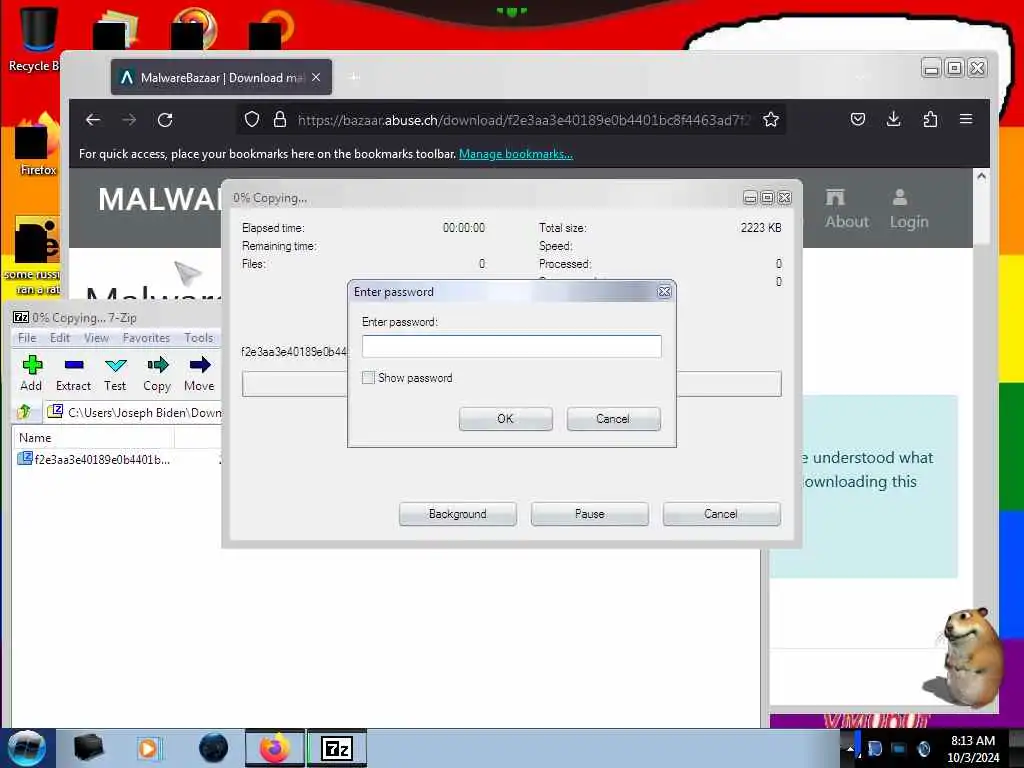The width and height of the screenshot is (1024, 768).
Task: Click the 7-Zip Copy button
Action: coord(157,374)
